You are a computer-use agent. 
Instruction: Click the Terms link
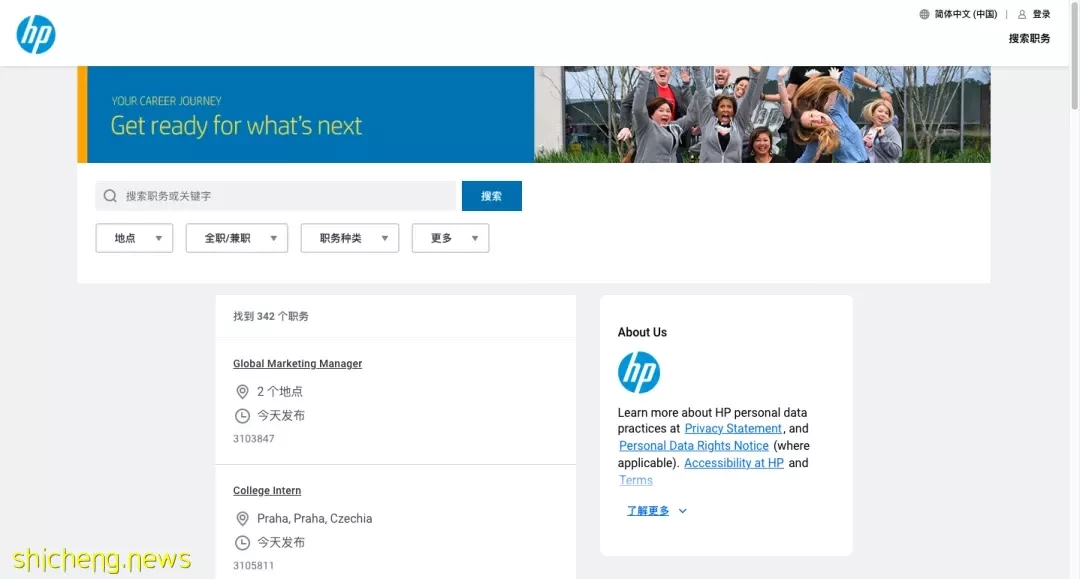pyautogui.click(x=636, y=480)
